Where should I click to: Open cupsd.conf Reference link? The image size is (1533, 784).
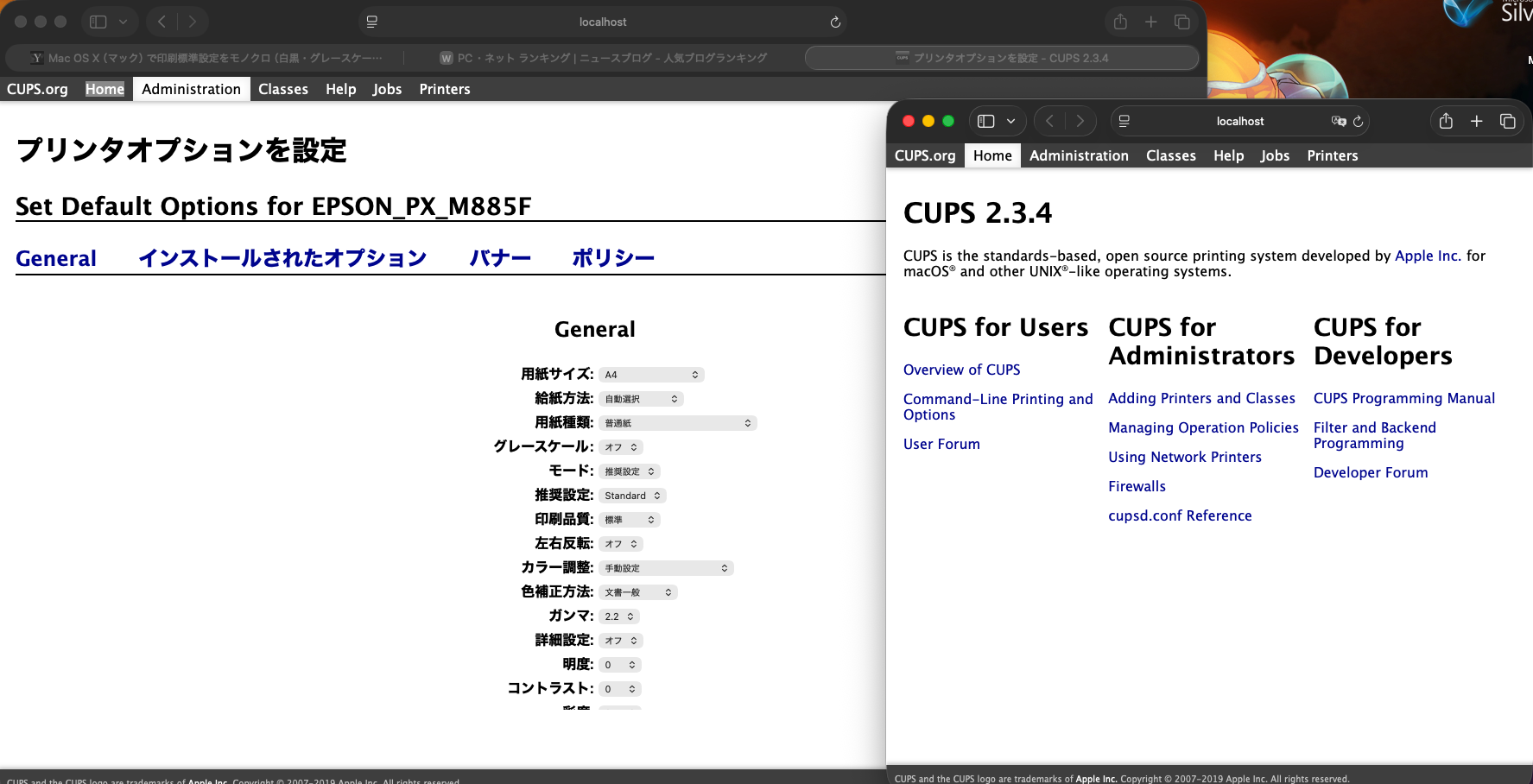tap(1180, 515)
